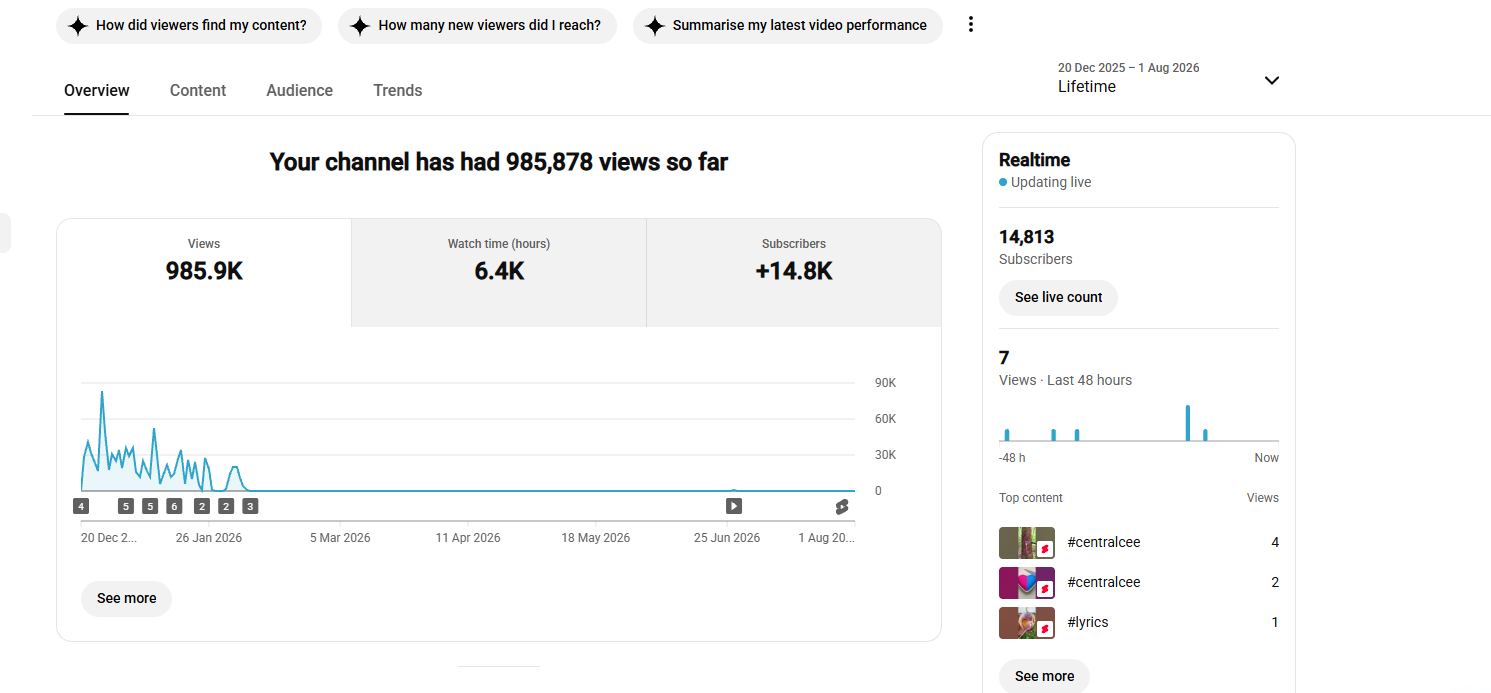Ask 'How many new viewers did I reach?'

click(477, 26)
